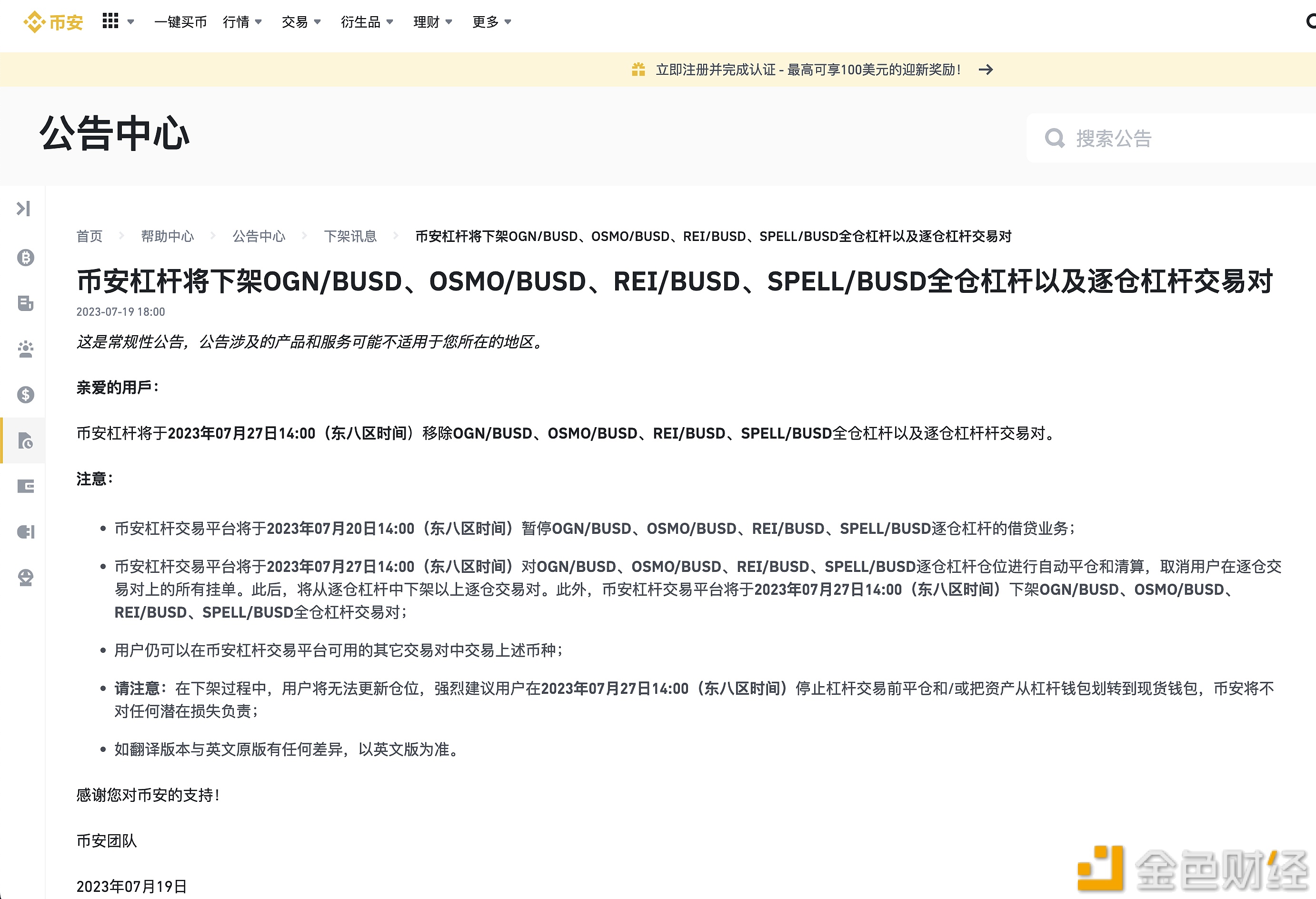This screenshot has width=1316, height=899.
Task: Expand the 行情 dropdown menu
Action: coord(242,22)
